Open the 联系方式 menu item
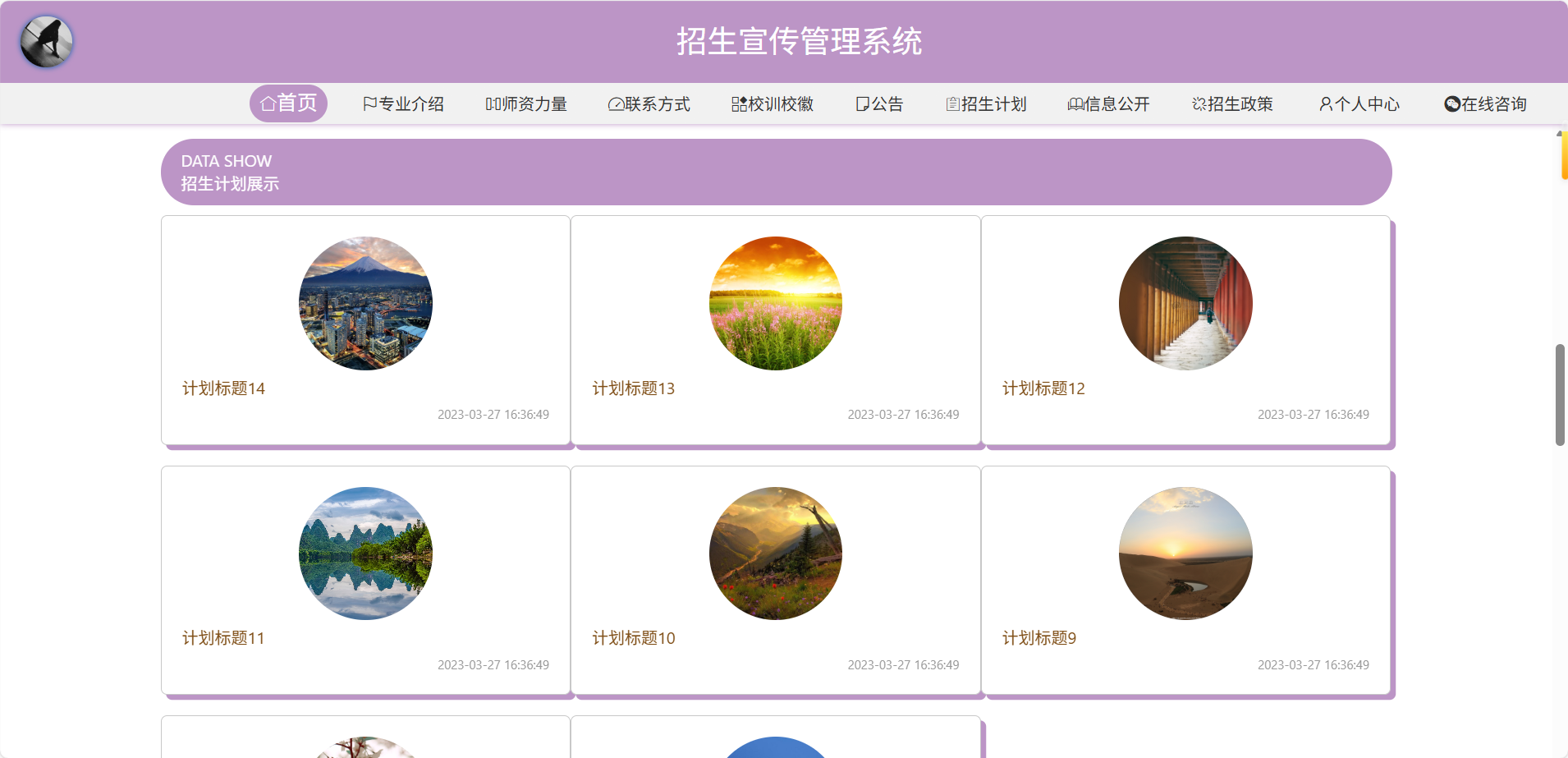Image resolution: width=1568 pixels, height=758 pixels. [x=649, y=104]
